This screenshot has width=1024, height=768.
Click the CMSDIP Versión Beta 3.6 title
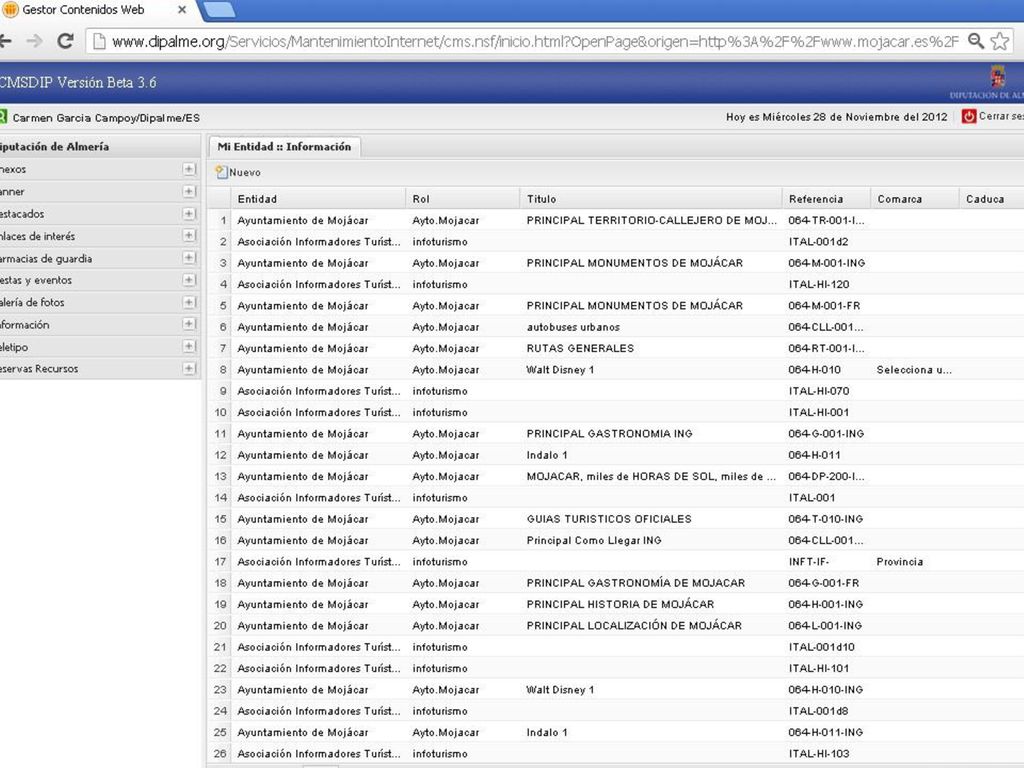coord(78,82)
